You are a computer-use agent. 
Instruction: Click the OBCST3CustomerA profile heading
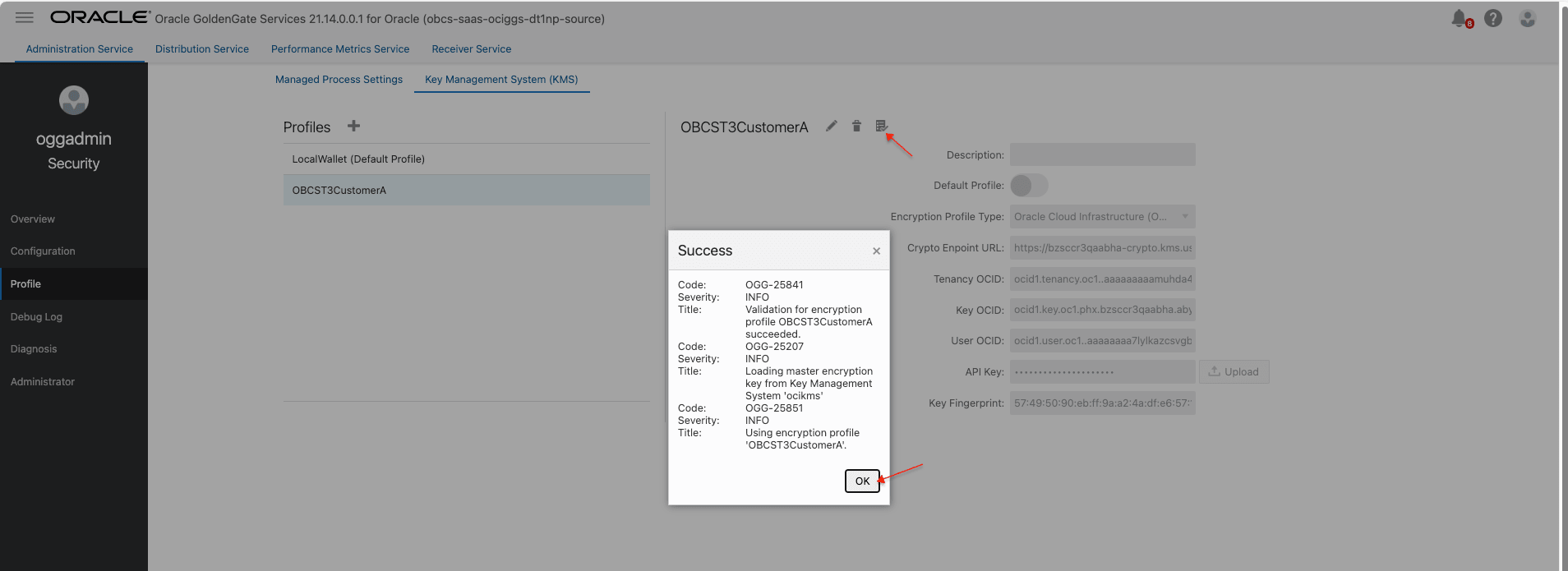pyautogui.click(x=744, y=127)
